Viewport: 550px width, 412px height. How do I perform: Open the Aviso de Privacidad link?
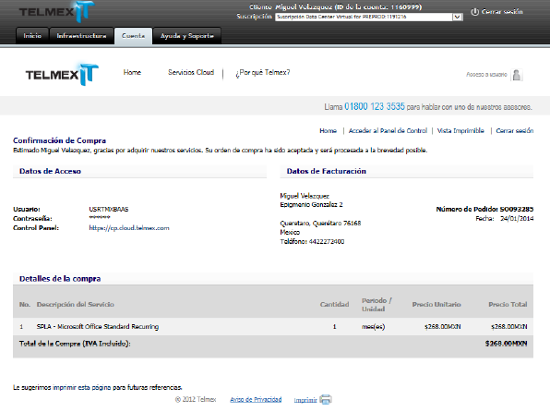click(x=256, y=399)
